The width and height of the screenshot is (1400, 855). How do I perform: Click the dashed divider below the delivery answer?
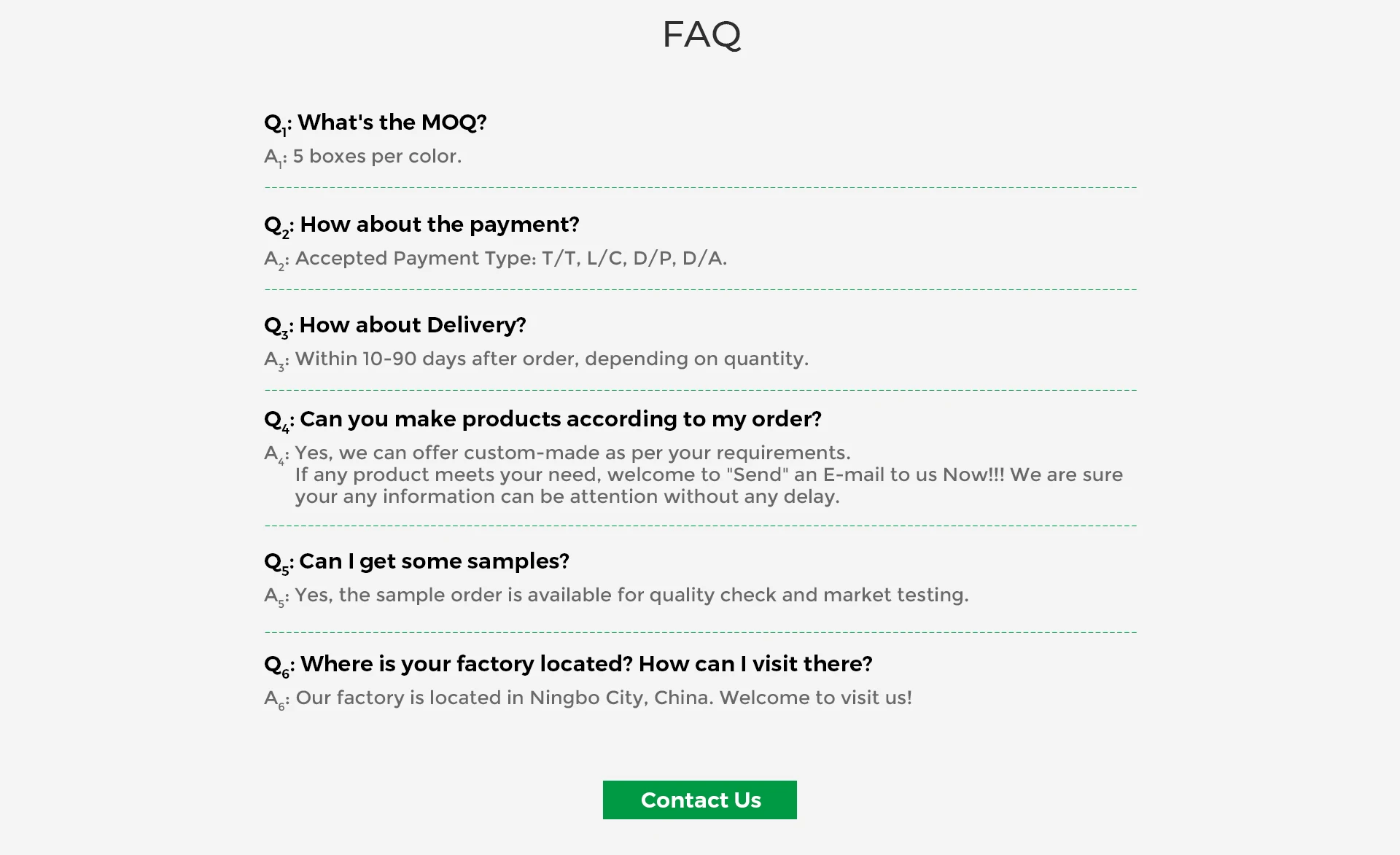(x=700, y=390)
